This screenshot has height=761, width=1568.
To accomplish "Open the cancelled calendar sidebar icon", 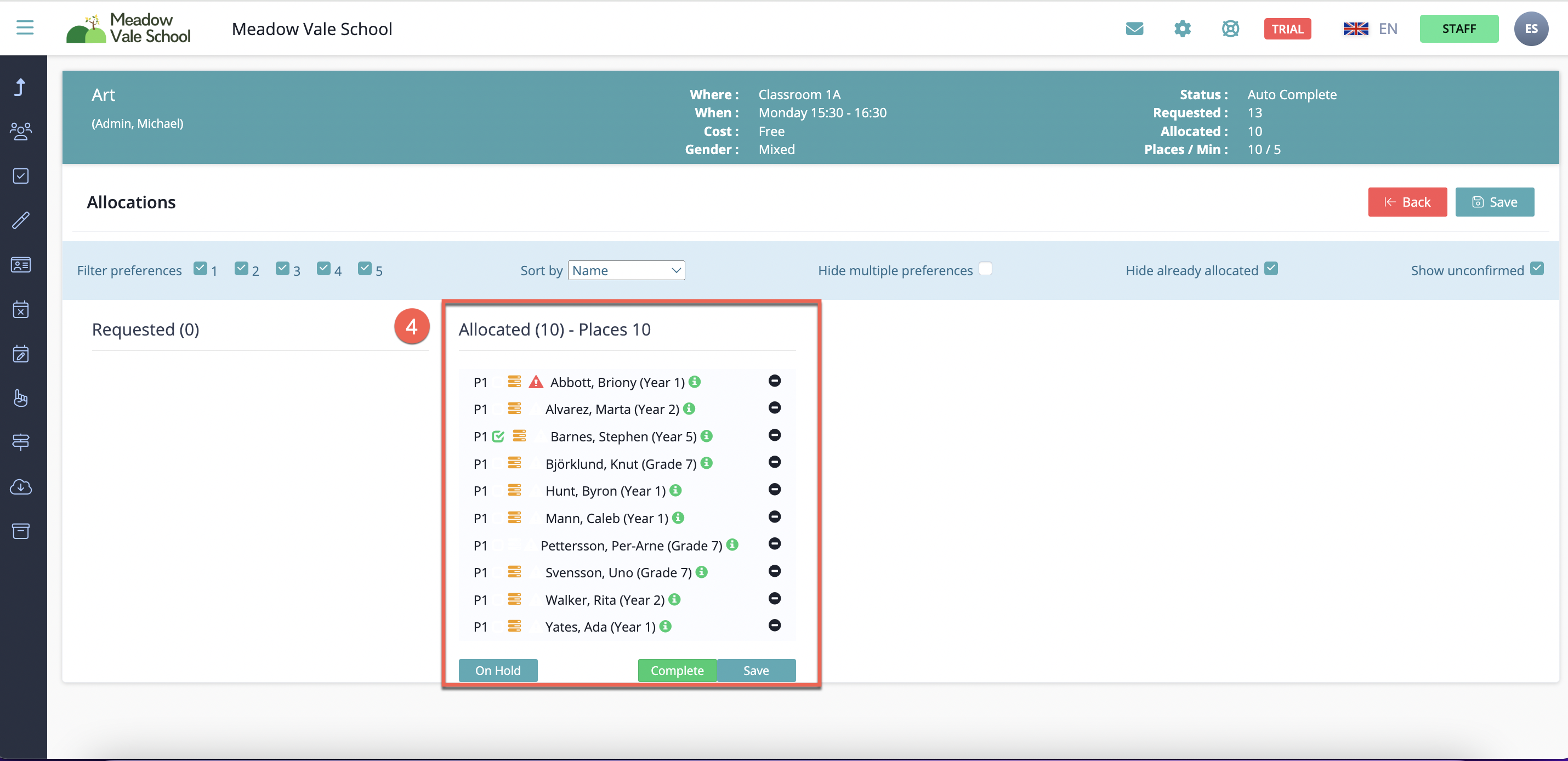I will tap(21, 309).
